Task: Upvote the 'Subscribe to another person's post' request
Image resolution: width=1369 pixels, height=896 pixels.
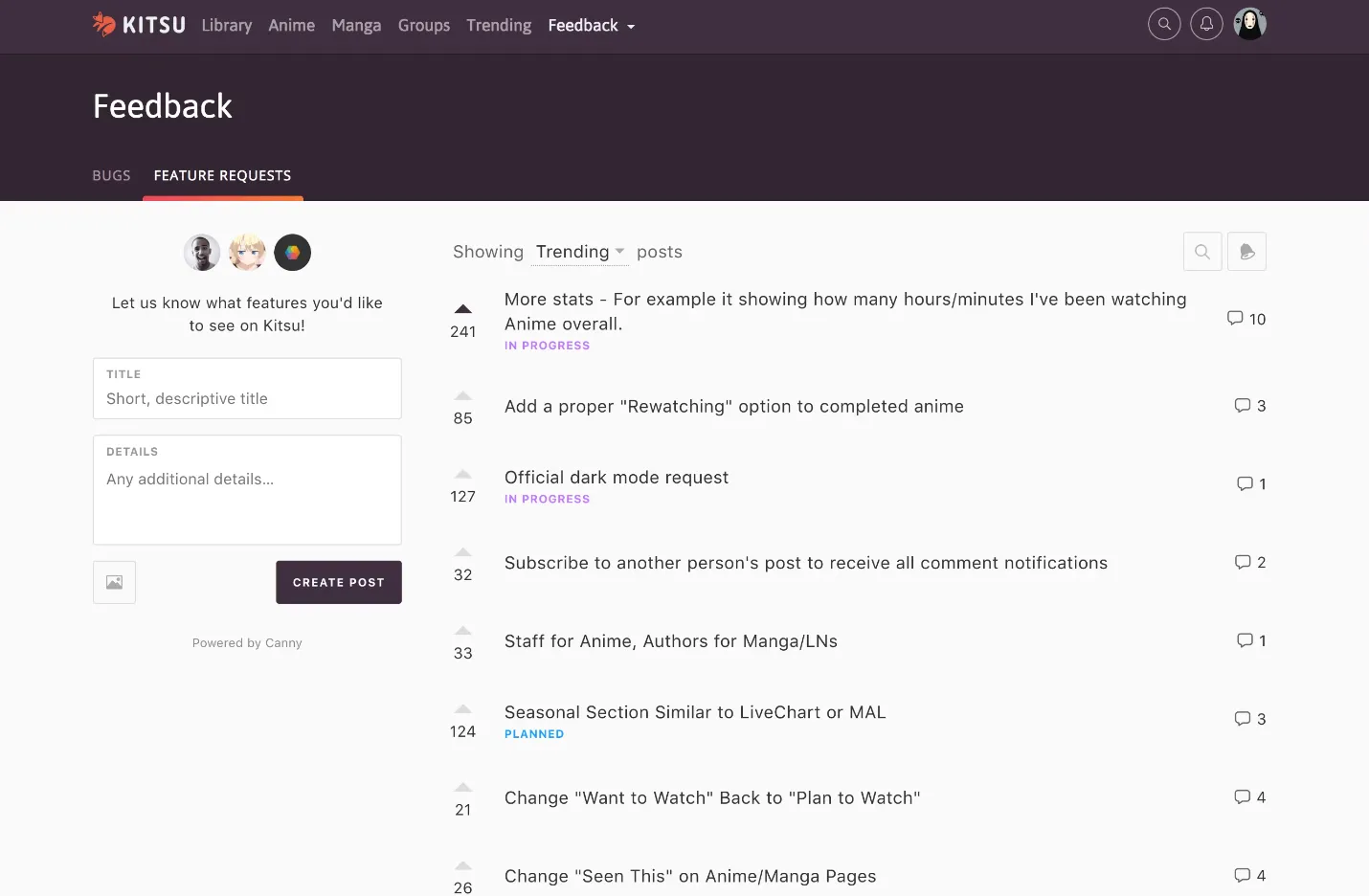Action: pos(463,552)
